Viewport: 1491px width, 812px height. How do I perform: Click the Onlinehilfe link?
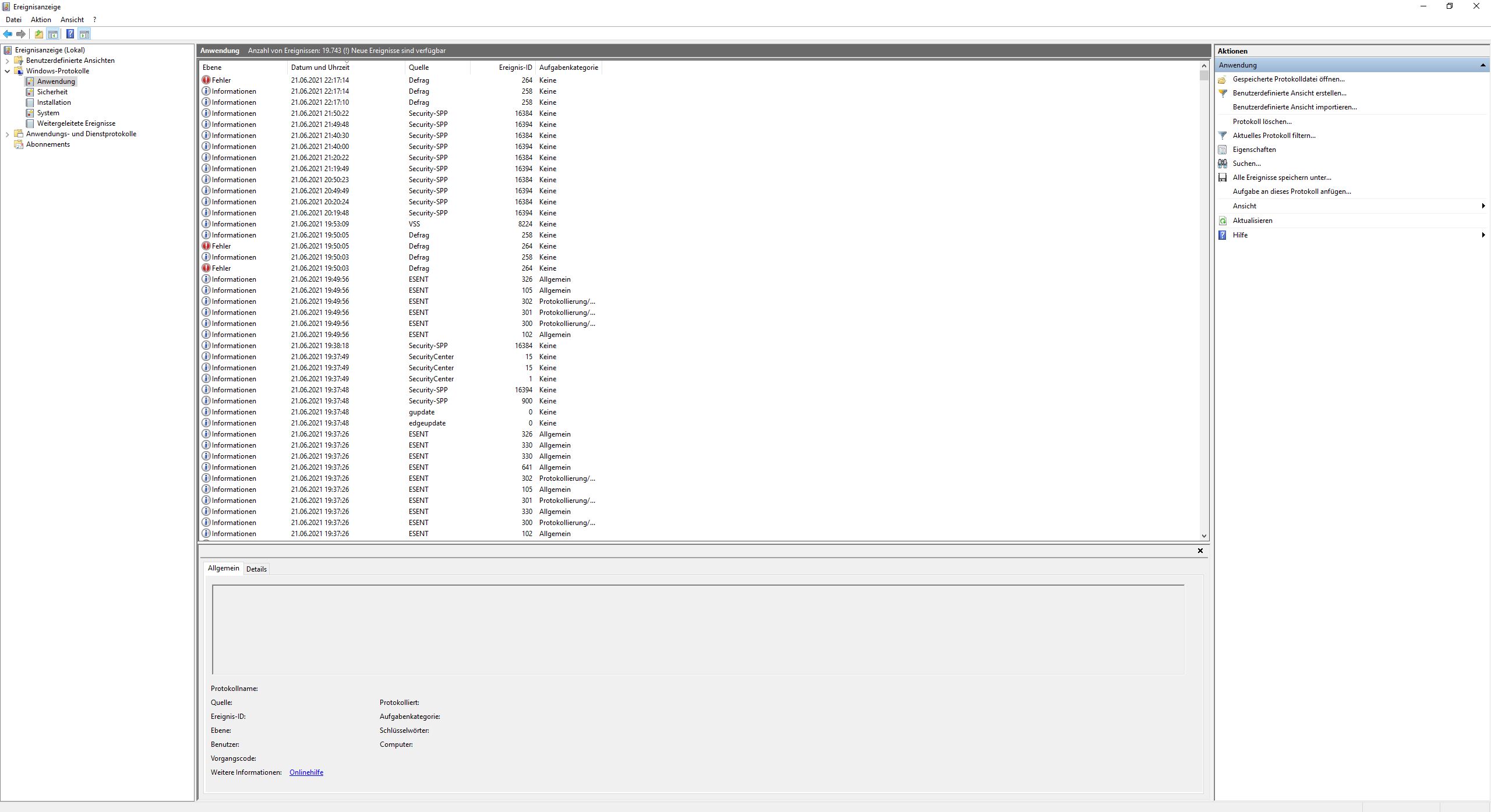[306, 772]
